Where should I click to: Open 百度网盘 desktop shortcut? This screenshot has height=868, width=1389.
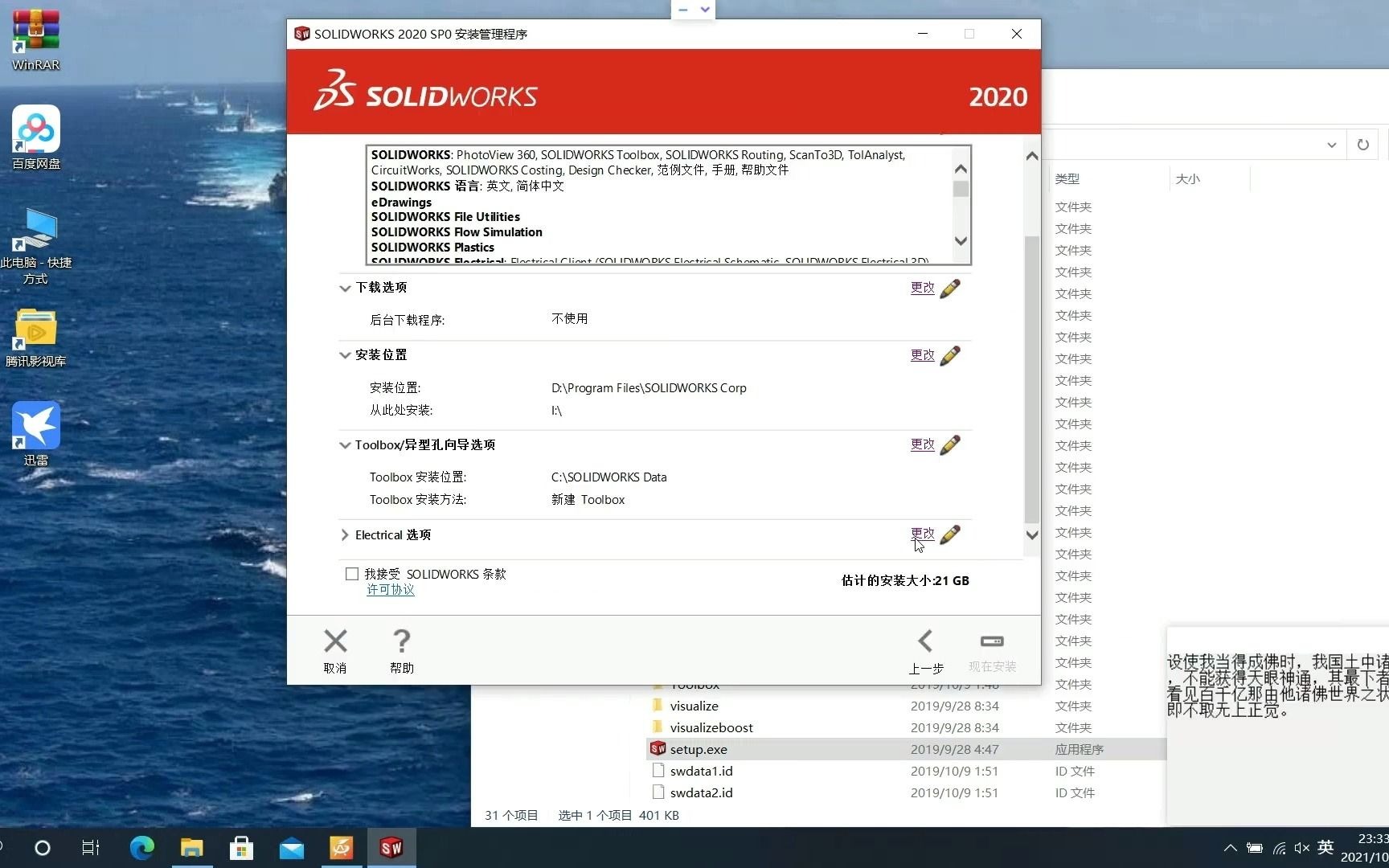[x=35, y=137]
